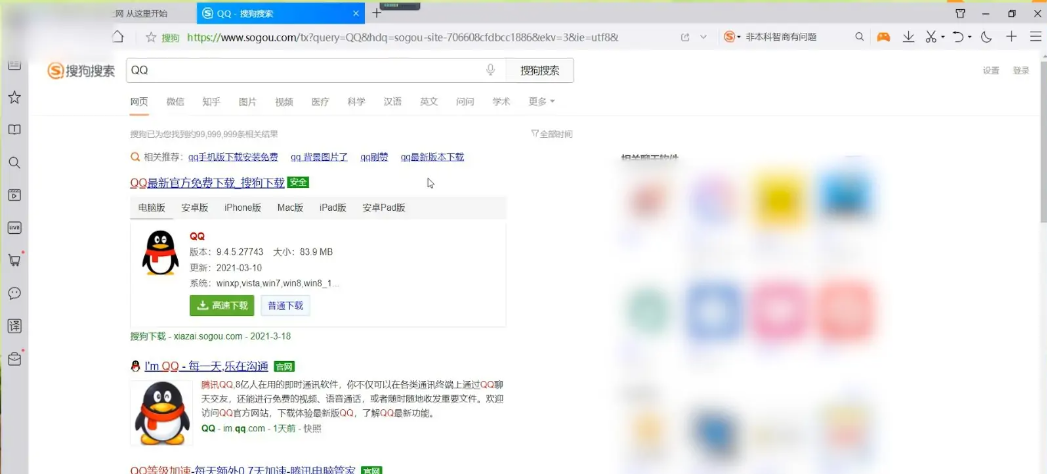Click the 搜狗搜索 search button

click(x=540, y=70)
